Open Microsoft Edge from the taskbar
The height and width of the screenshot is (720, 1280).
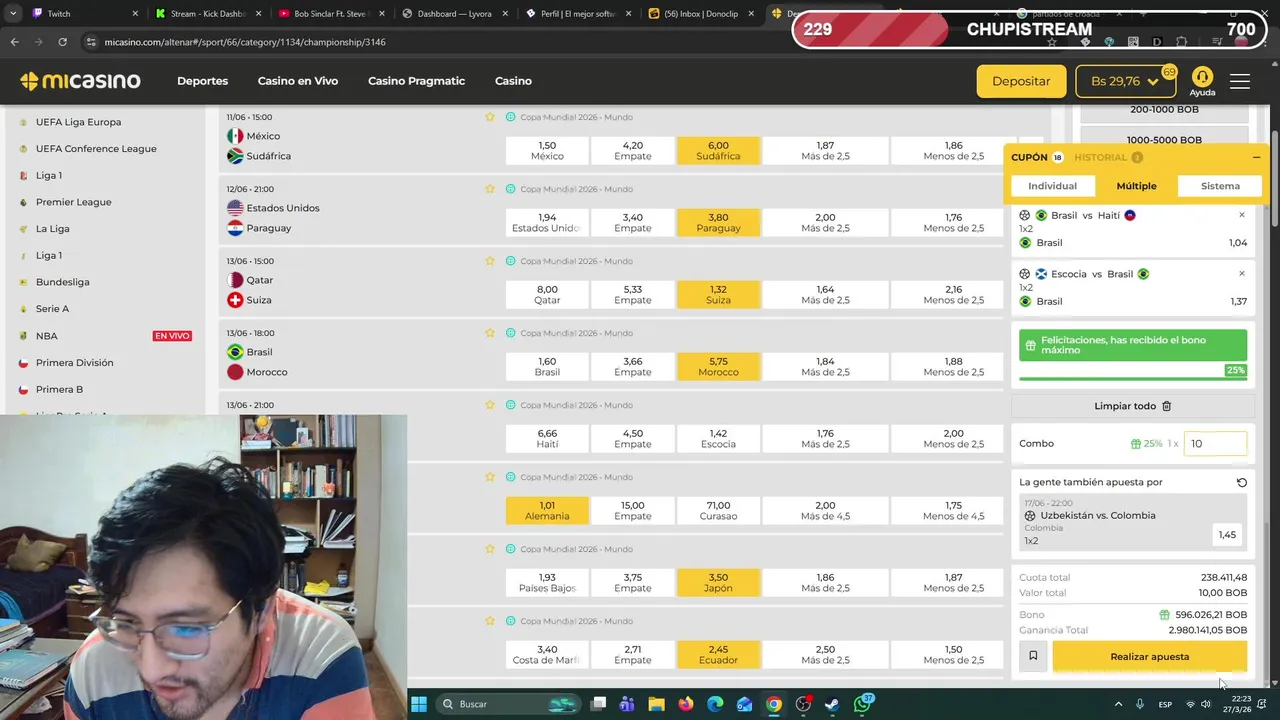click(x=715, y=704)
